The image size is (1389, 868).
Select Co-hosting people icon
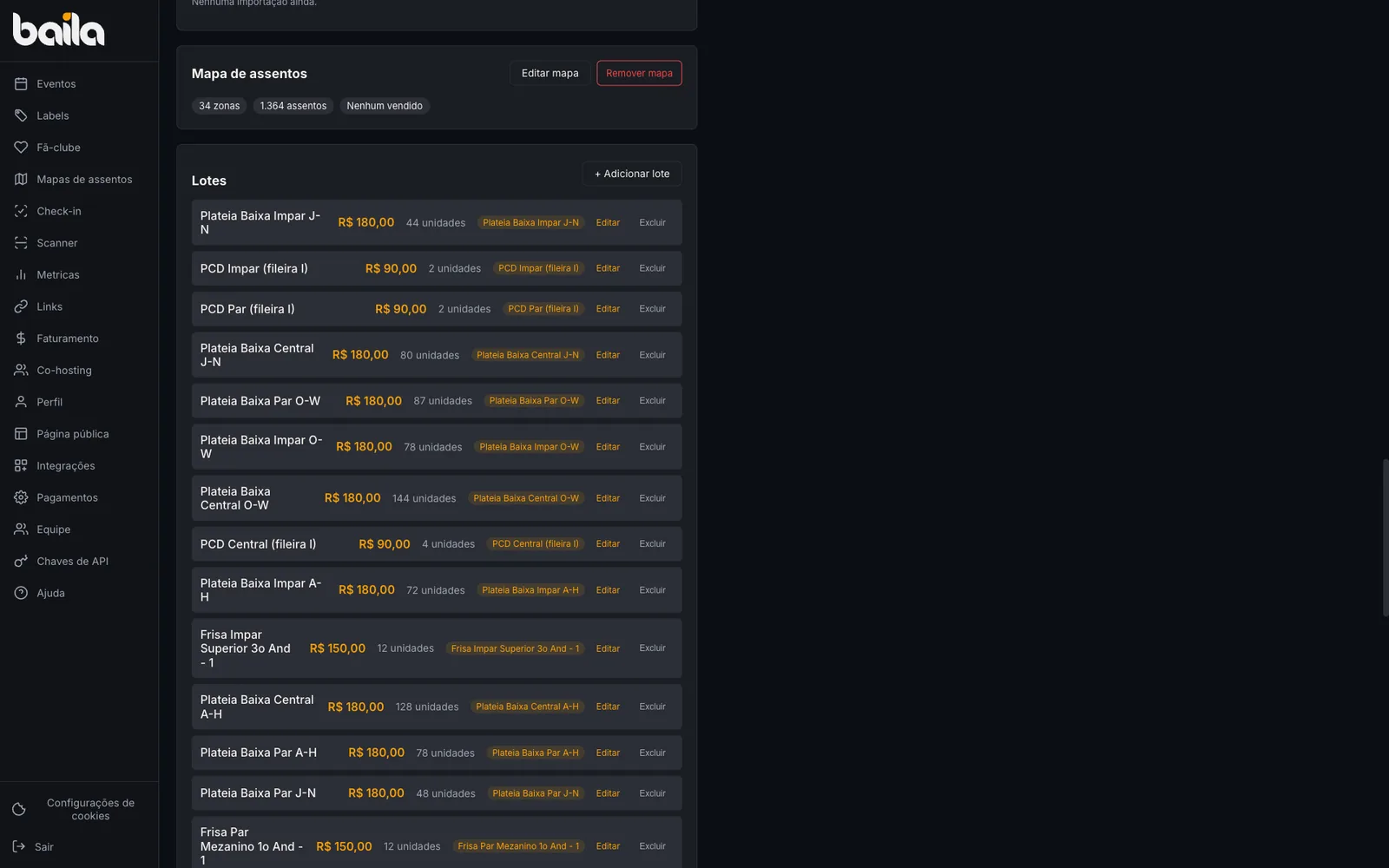[x=21, y=370]
